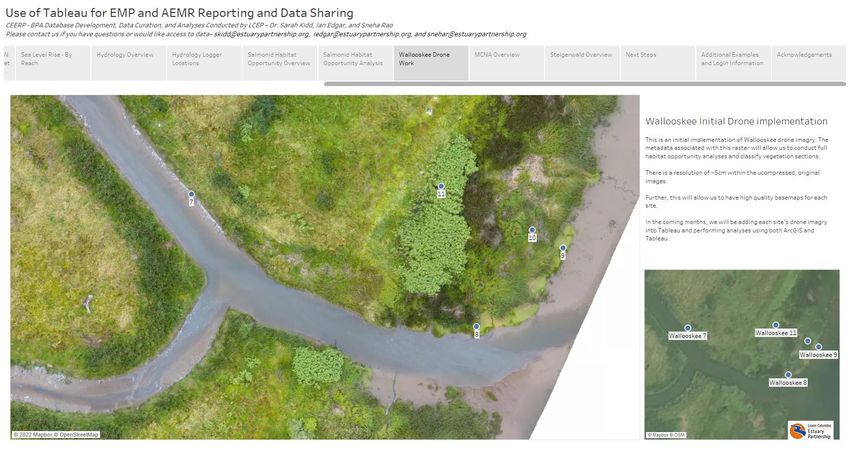
Task: Go to the MCNA Overview tab
Action: [507, 63]
